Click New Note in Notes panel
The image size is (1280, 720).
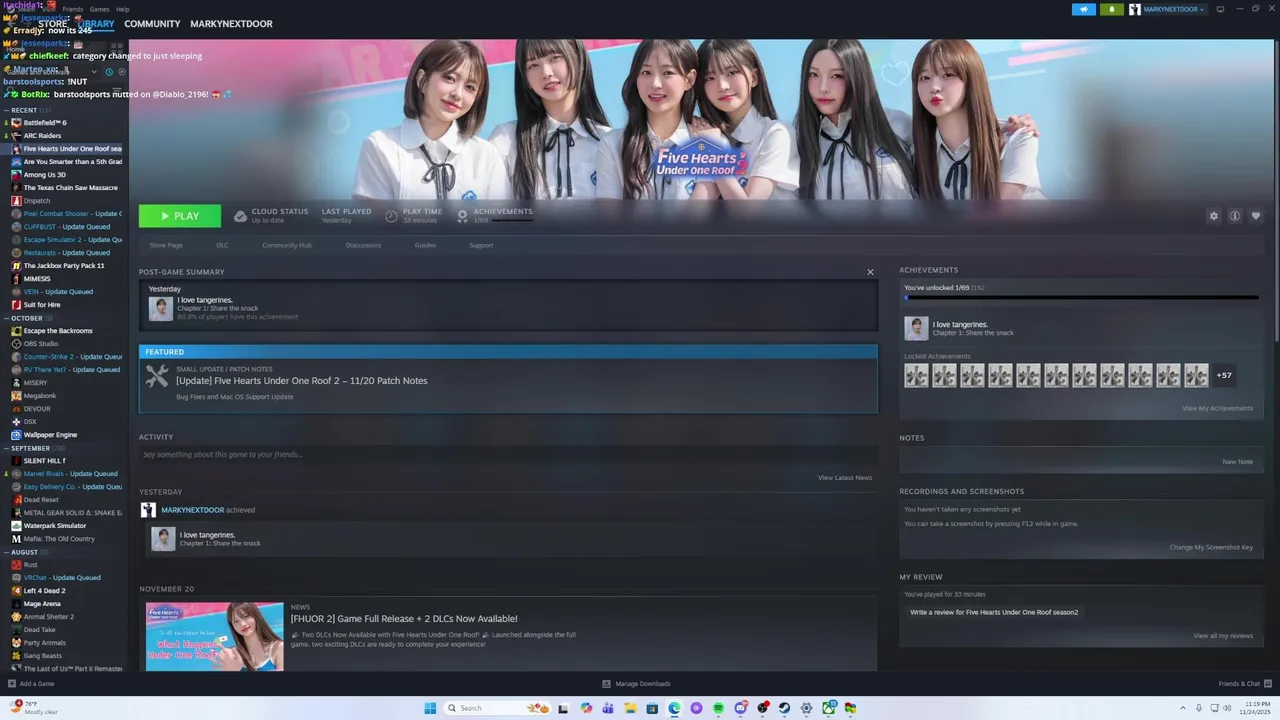pyautogui.click(x=1237, y=462)
